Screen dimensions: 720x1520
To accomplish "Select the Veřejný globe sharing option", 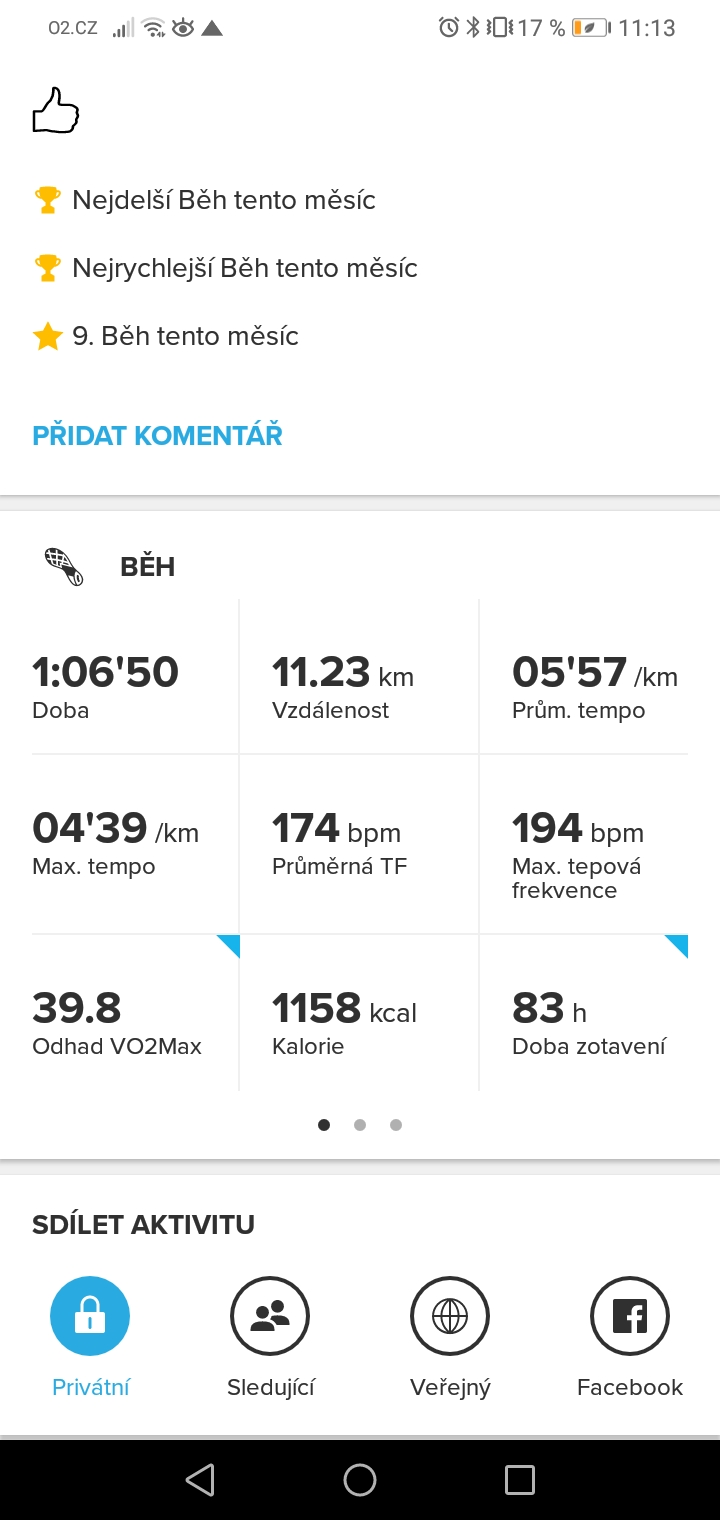I will coord(450,1316).
